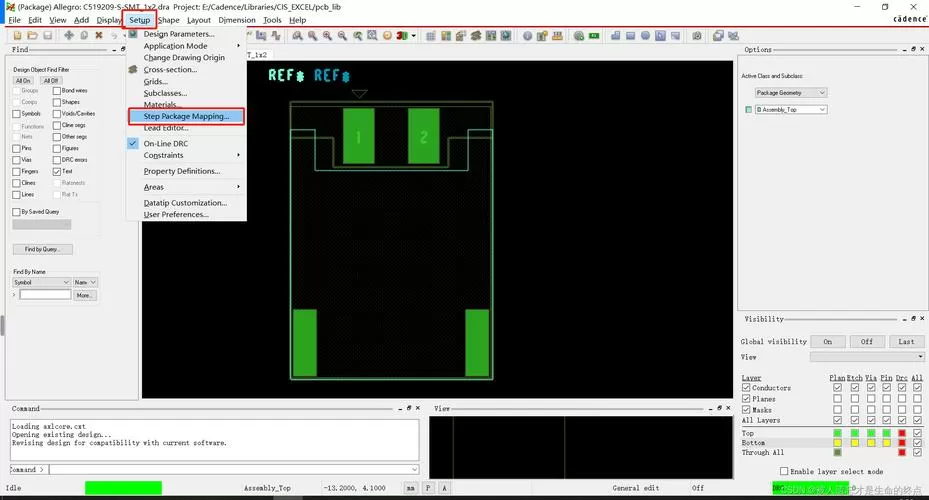Toggle the Symbols find filter checkbox
929x500 pixels.
coord(17,114)
